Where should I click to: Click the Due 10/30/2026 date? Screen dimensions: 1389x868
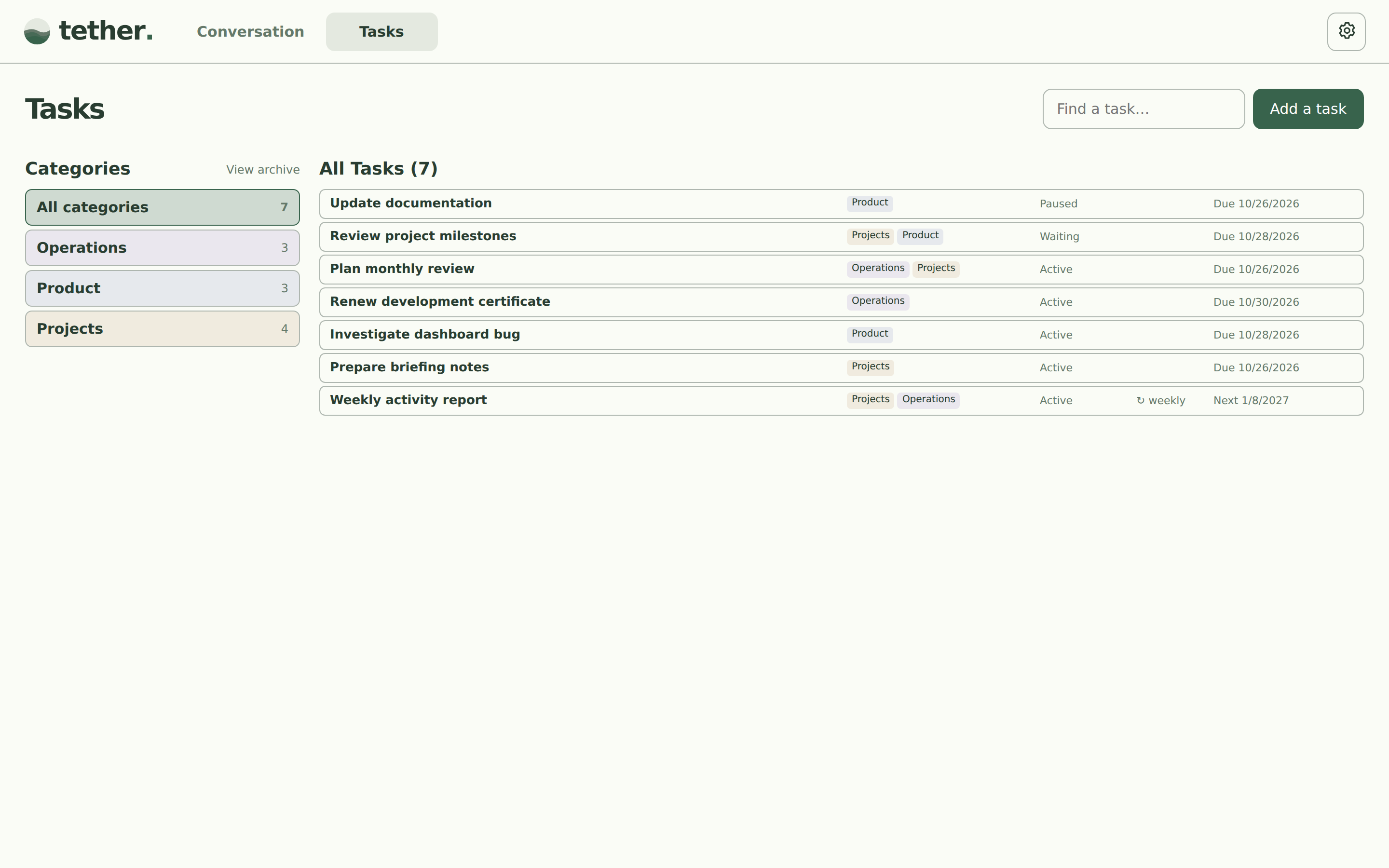(x=1256, y=302)
